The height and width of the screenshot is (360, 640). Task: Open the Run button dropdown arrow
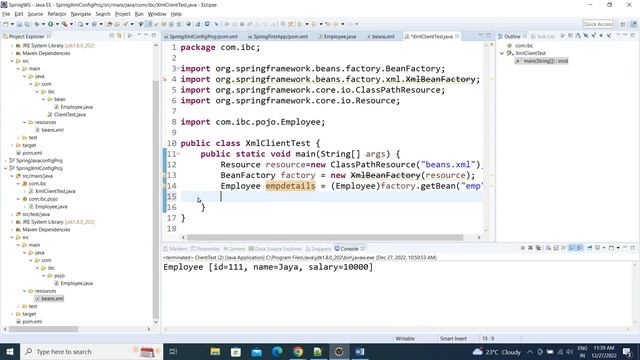(57, 24)
